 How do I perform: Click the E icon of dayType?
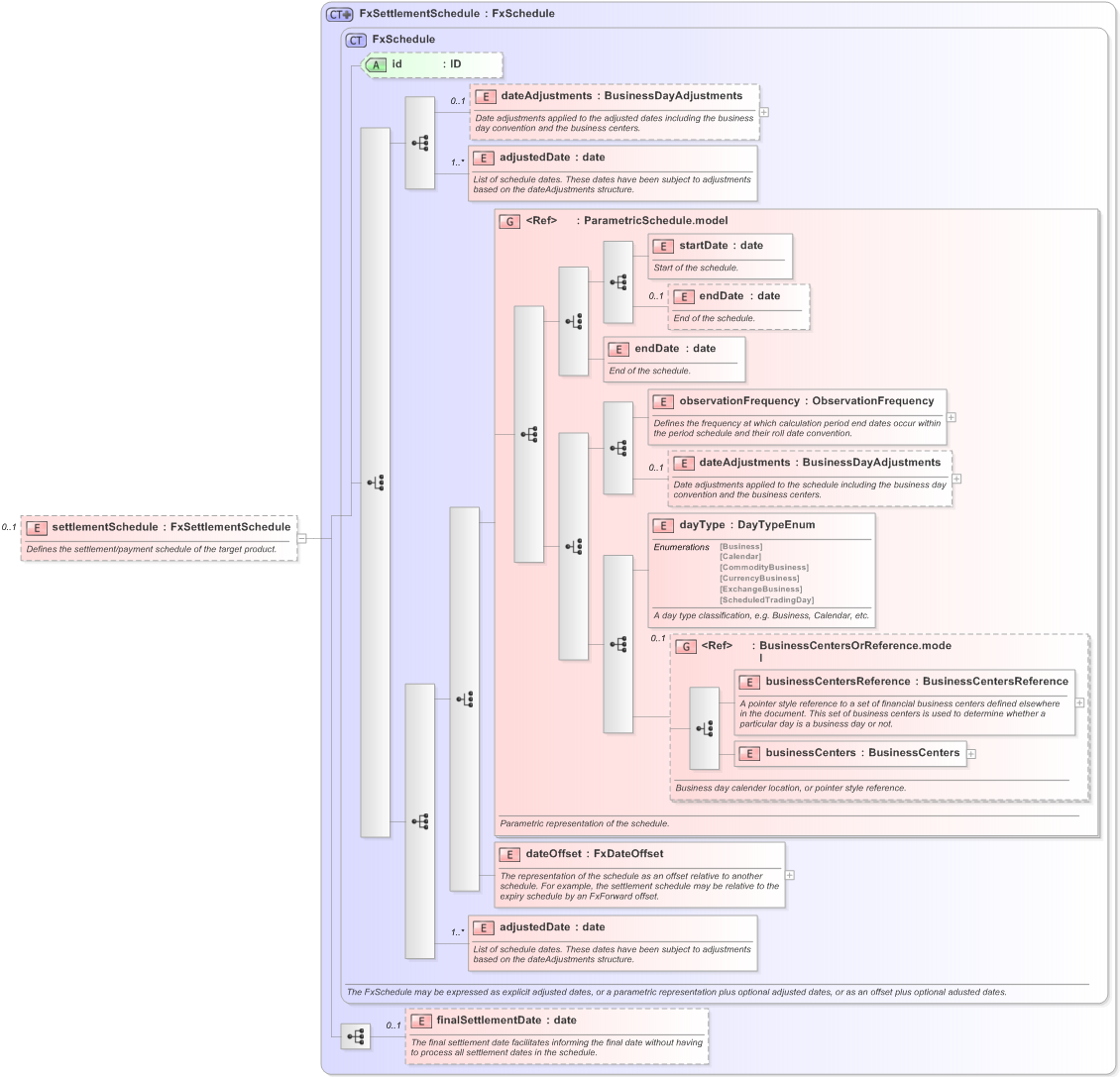coord(663,526)
